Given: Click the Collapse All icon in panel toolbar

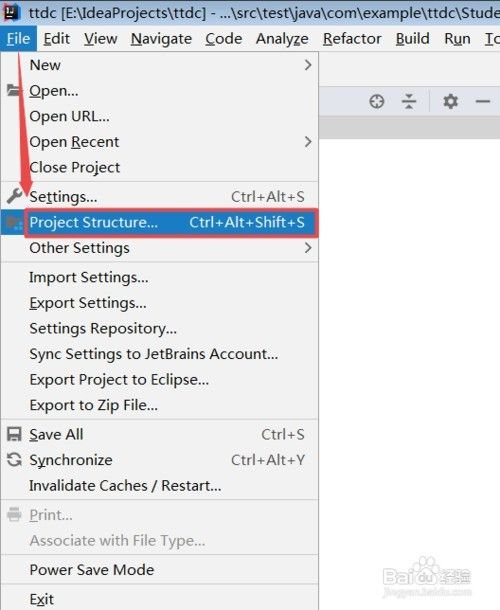Looking at the screenshot, I should pos(409,102).
